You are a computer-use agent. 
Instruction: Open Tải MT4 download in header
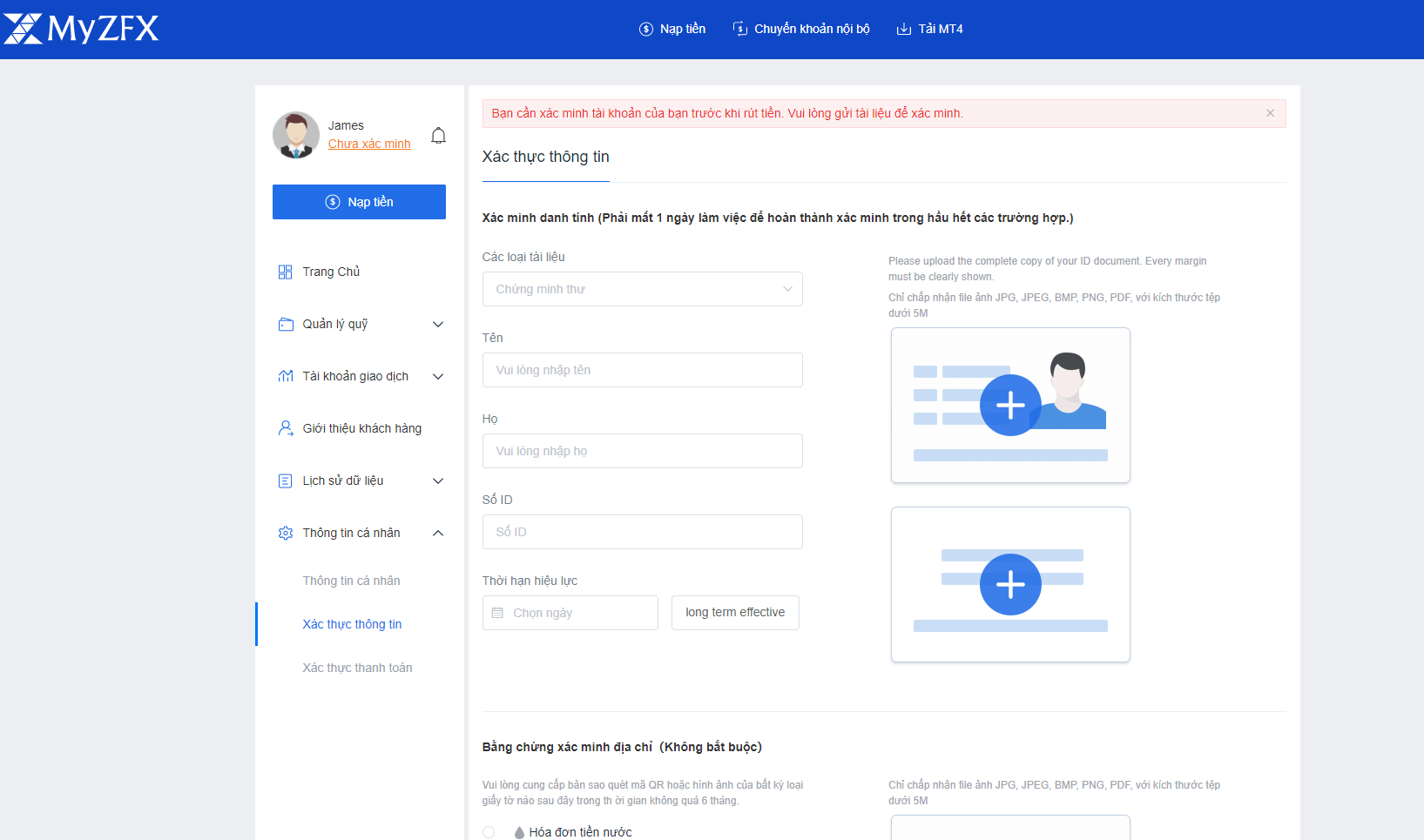pos(929,29)
